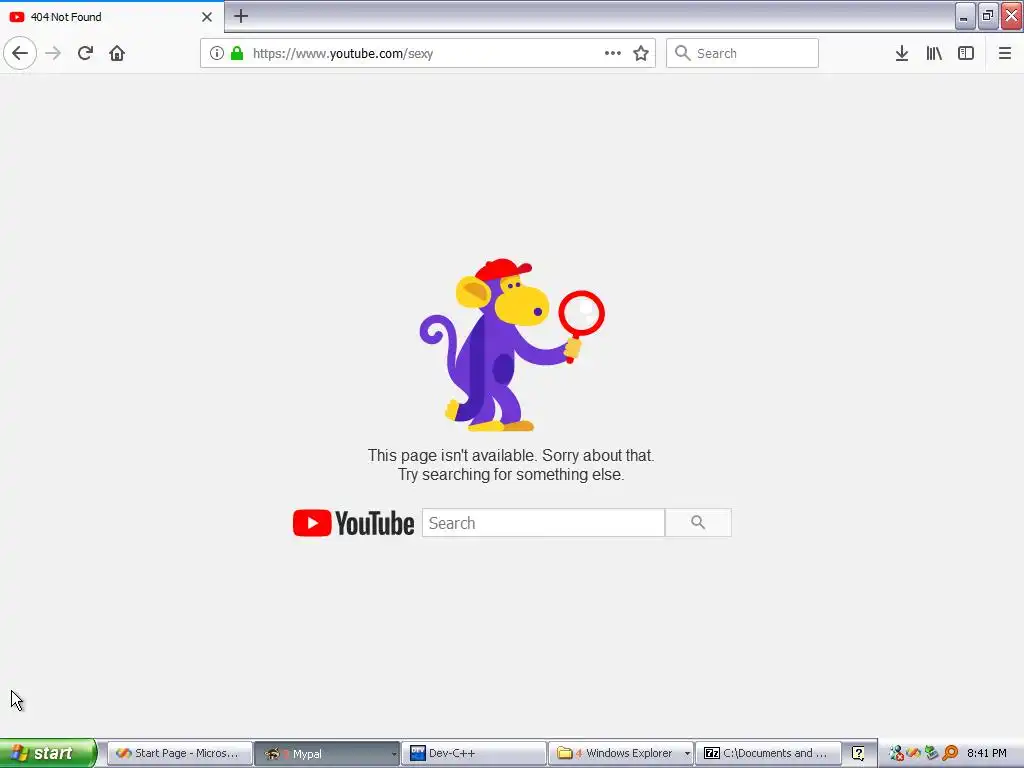
Task: View connection security with the green padlock
Action: point(237,53)
